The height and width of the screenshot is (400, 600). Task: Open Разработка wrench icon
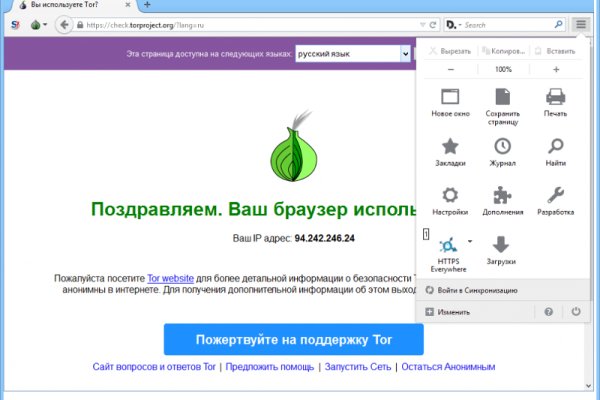[555, 196]
